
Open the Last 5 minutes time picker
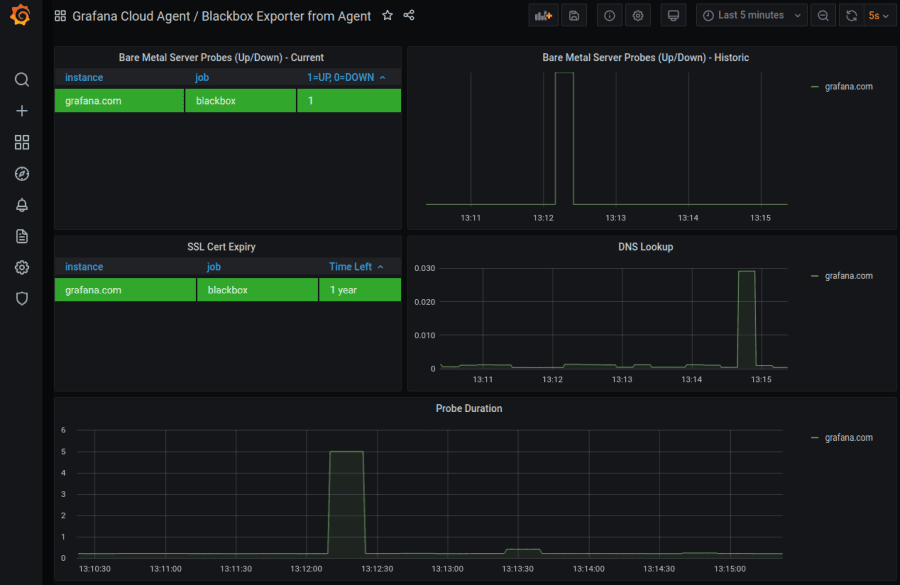751,16
